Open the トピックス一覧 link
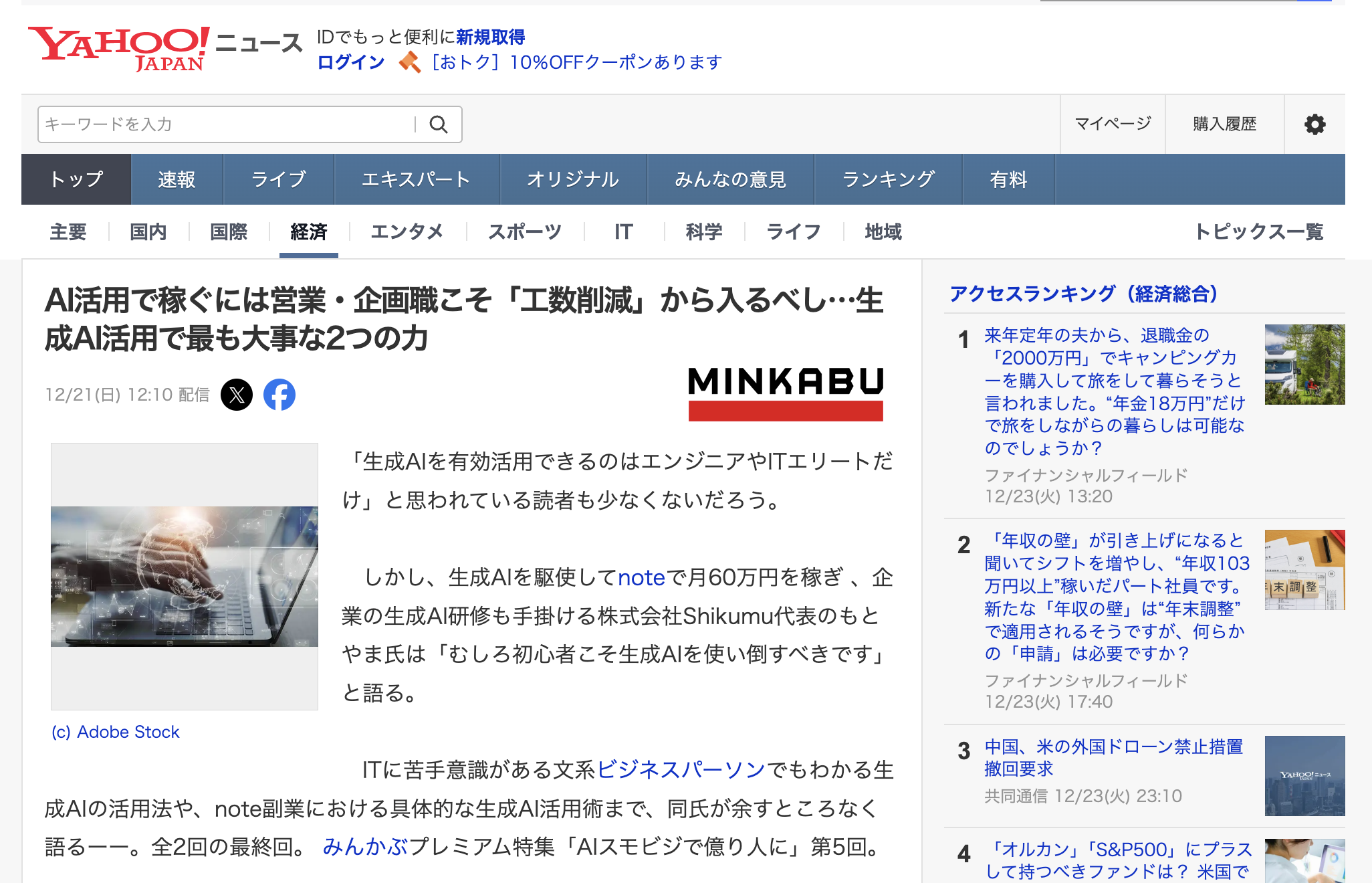This screenshot has height=883, width=1372. (1259, 232)
